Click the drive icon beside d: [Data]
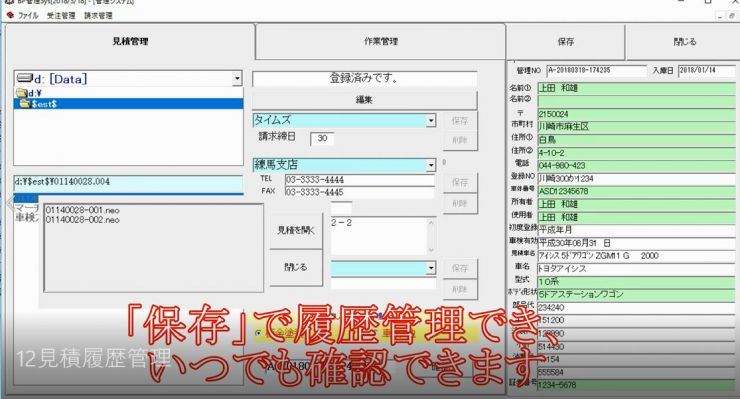The width and height of the screenshot is (740, 399). pyautogui.click(x=24, y=78)
